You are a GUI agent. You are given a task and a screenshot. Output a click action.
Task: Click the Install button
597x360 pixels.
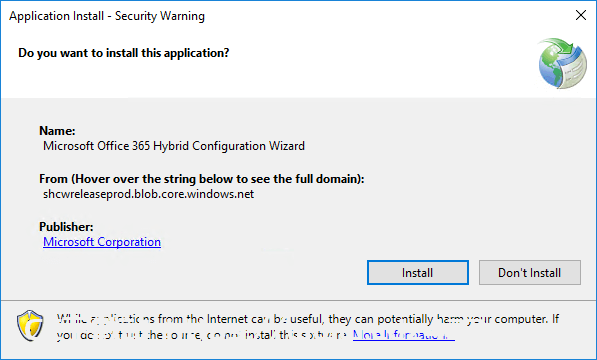418,272
